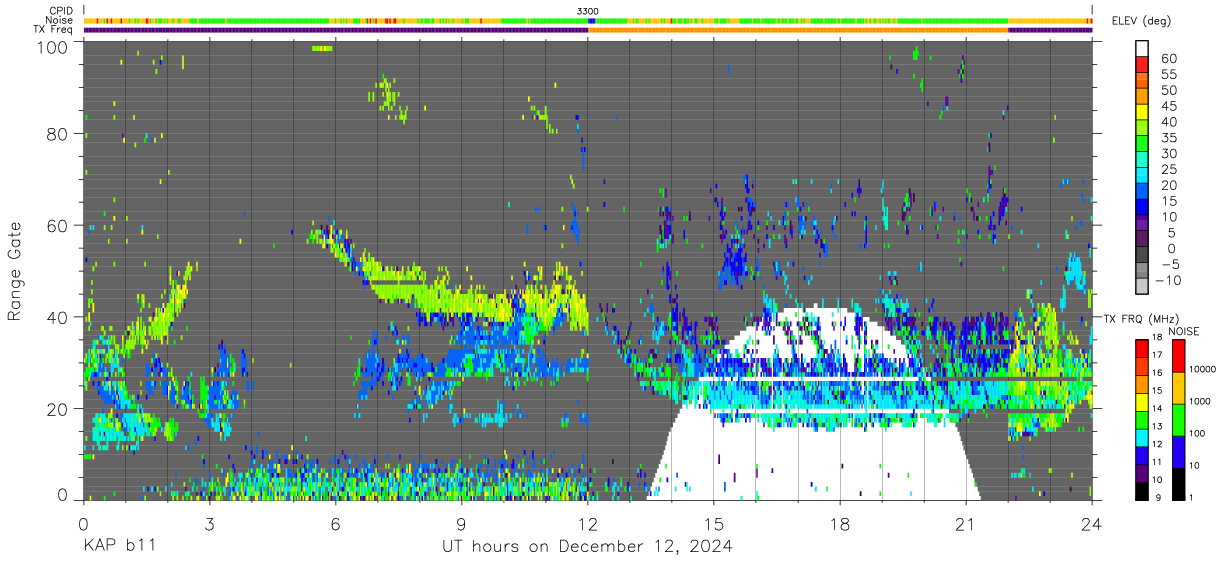Click the blue mark in the Noise strip
This screenshot has height=567, width=1228.
click(x=592, y=20)
